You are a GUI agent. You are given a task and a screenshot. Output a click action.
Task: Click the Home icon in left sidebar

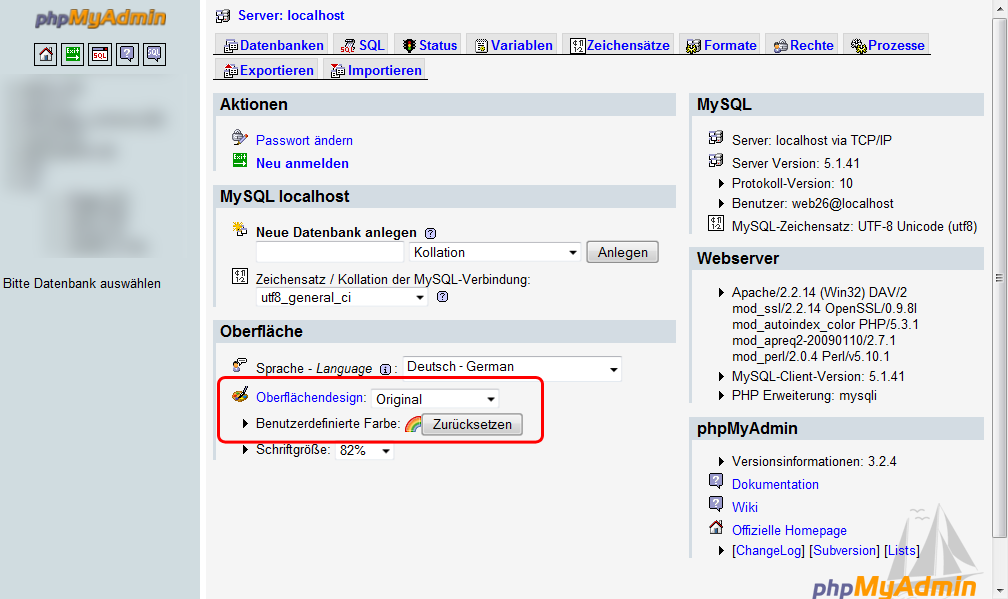(46, 55)
